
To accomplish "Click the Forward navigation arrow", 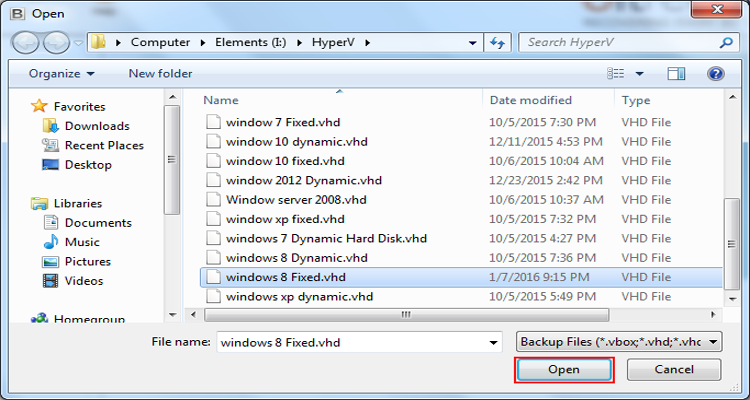I will pyautogui.click(x=56, y=43).
